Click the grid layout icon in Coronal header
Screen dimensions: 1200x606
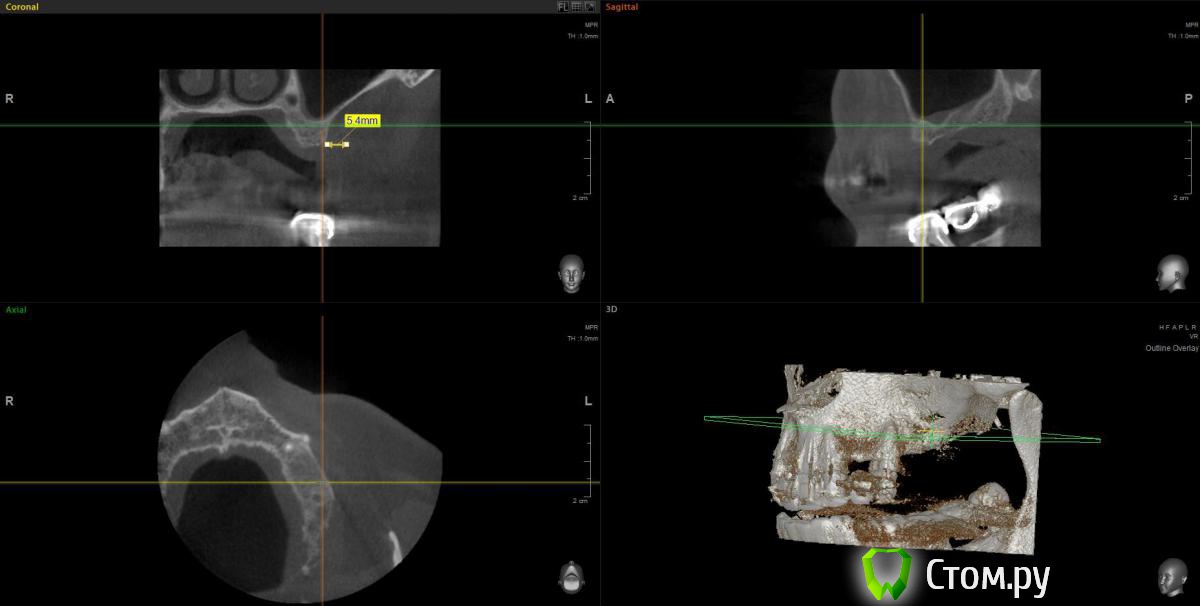point(577,7)
